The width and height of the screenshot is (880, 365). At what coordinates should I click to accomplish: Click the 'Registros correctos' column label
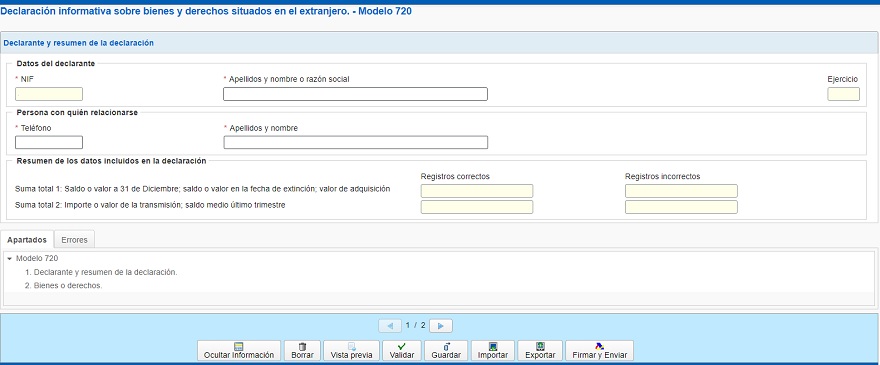click(x=455, y=176)
